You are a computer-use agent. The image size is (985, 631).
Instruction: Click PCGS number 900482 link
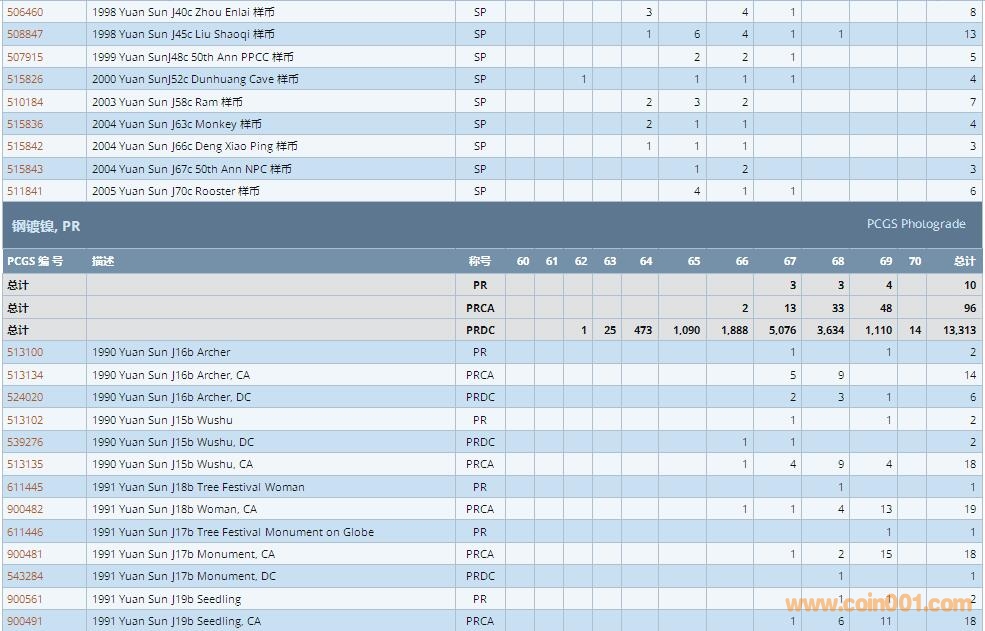(x=25, y=509)
